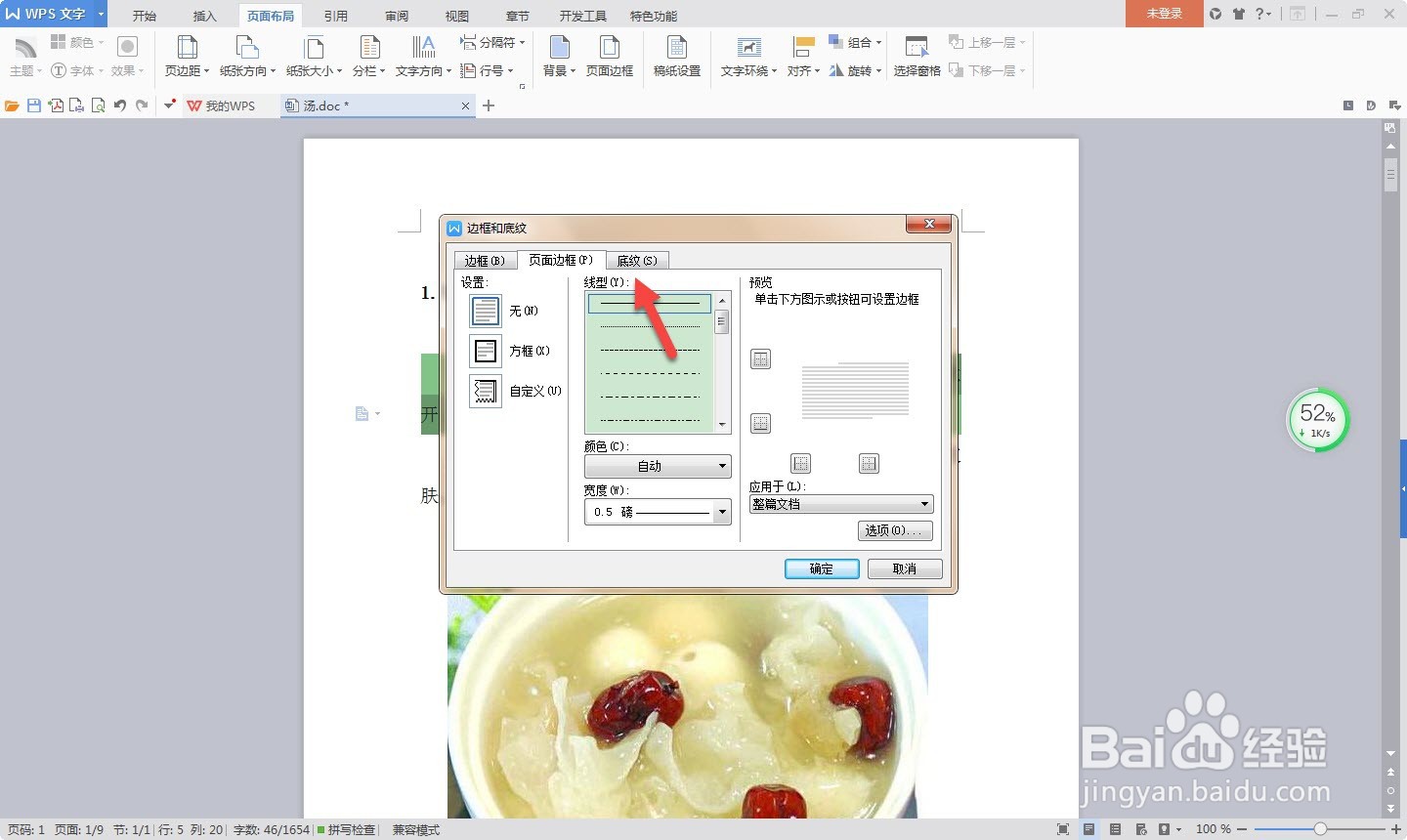Click the paper size (纸张大小) icon
The width and height of the screenshot is (1407, 840).
tap(314, 47)
